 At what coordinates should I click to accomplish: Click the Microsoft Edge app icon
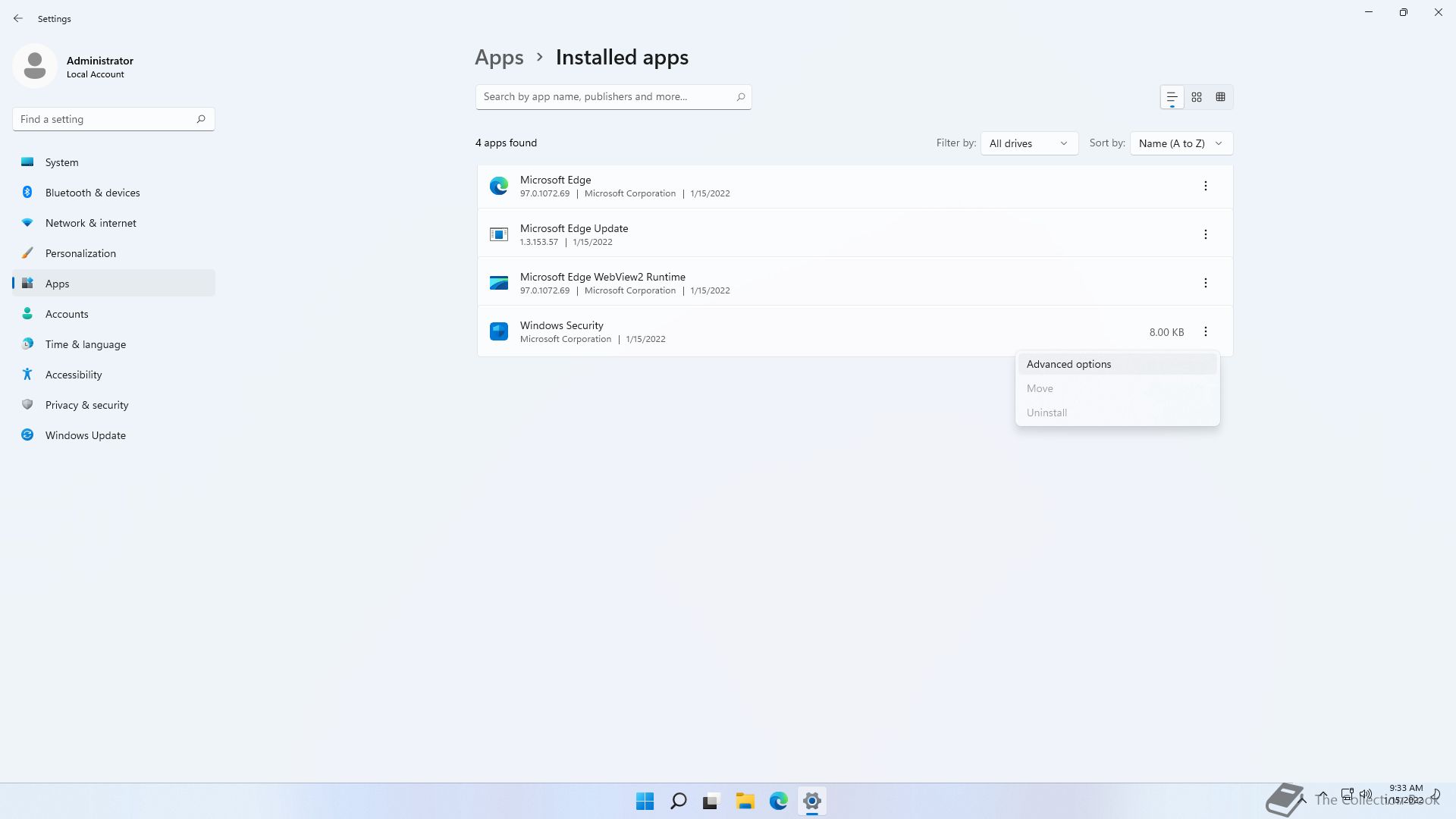499,186
